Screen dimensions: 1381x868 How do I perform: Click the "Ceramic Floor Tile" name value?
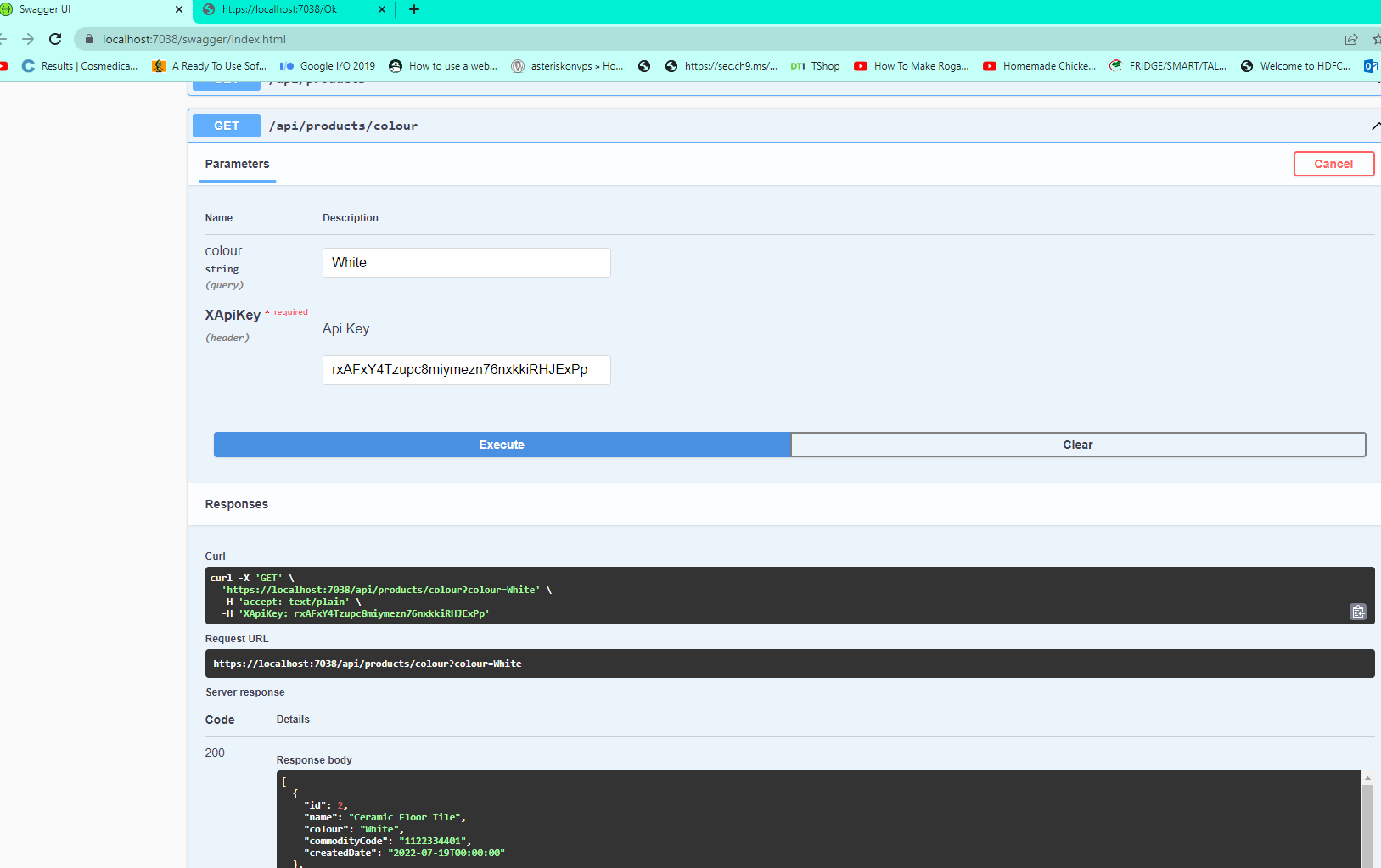405,817
